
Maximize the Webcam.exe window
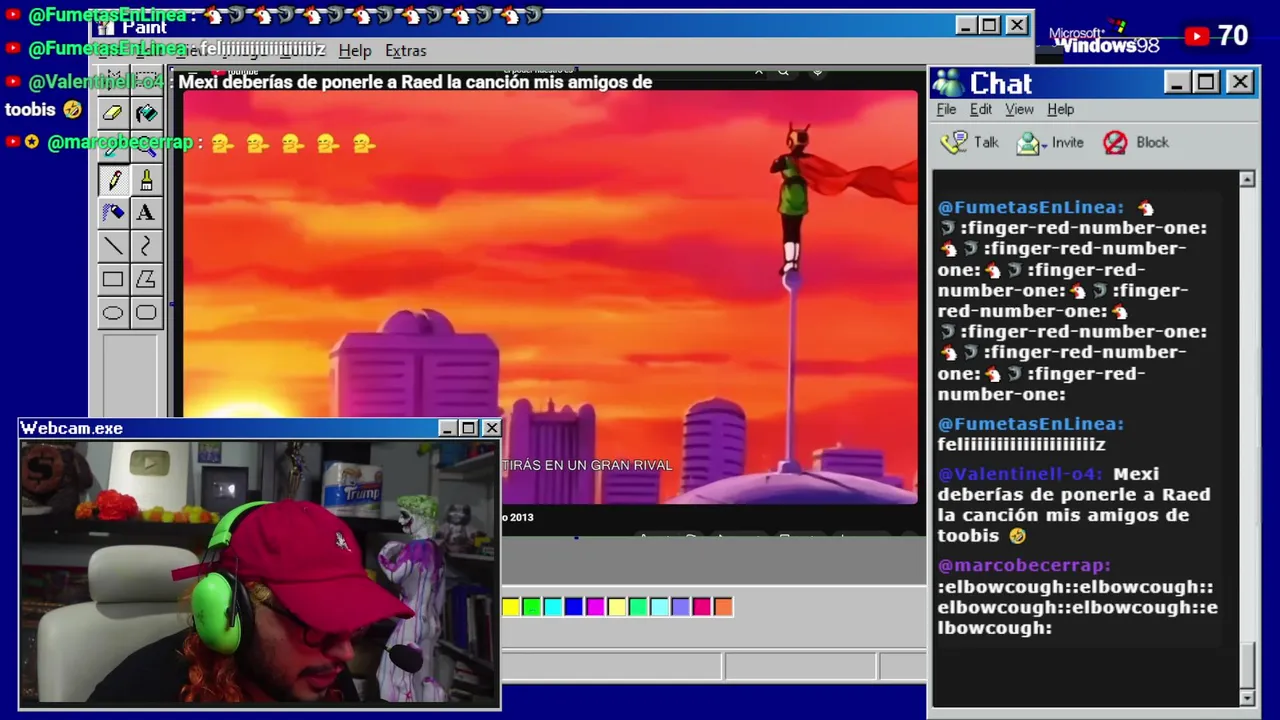tap(469, 428)
